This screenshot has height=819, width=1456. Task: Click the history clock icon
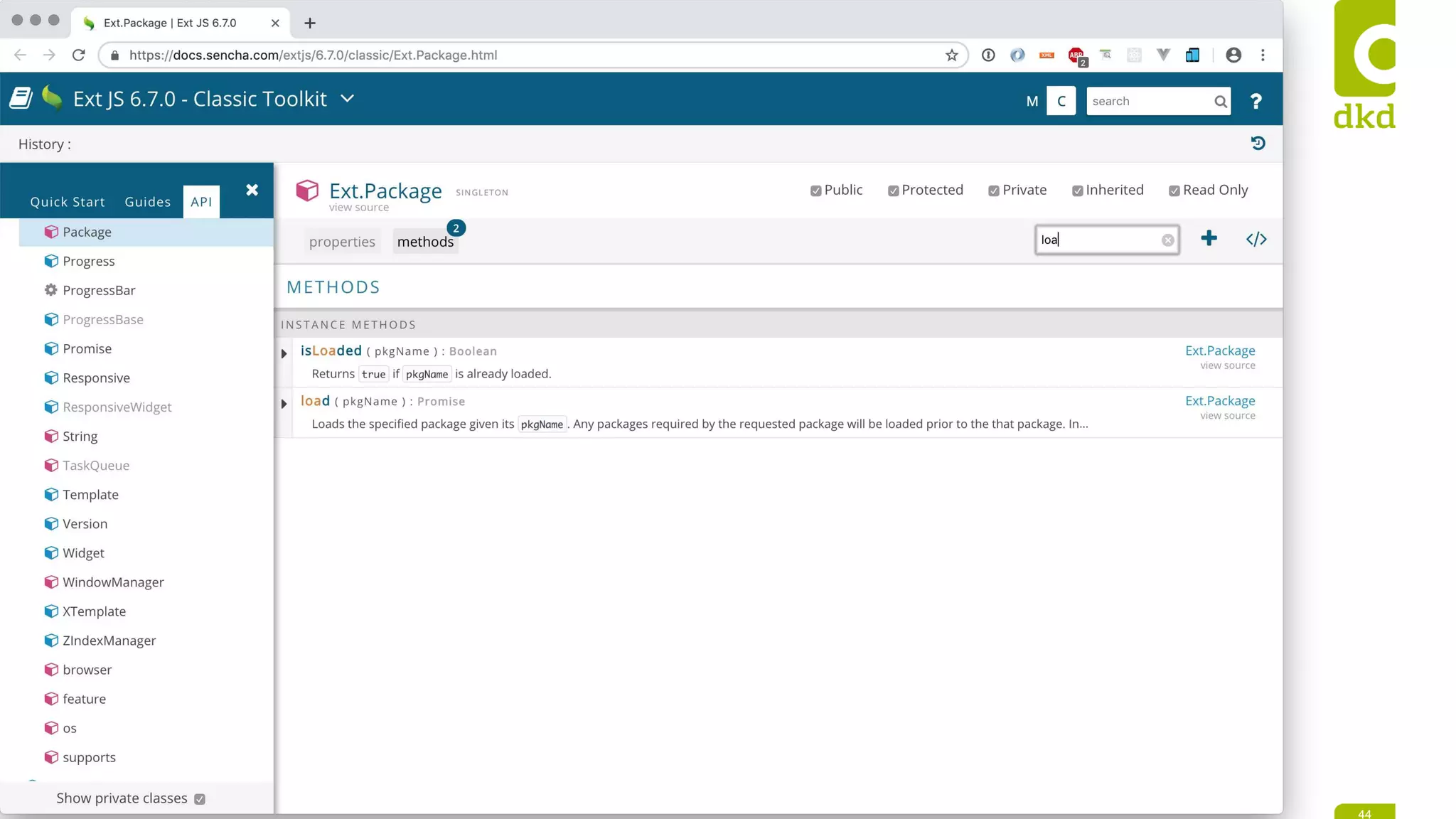pyautogui.click(x=1258, y=144)
